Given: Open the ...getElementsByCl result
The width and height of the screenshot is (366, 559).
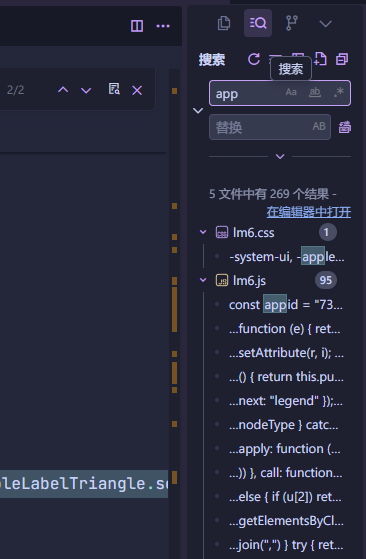Looking at the screenshot, I should [286, 521].
